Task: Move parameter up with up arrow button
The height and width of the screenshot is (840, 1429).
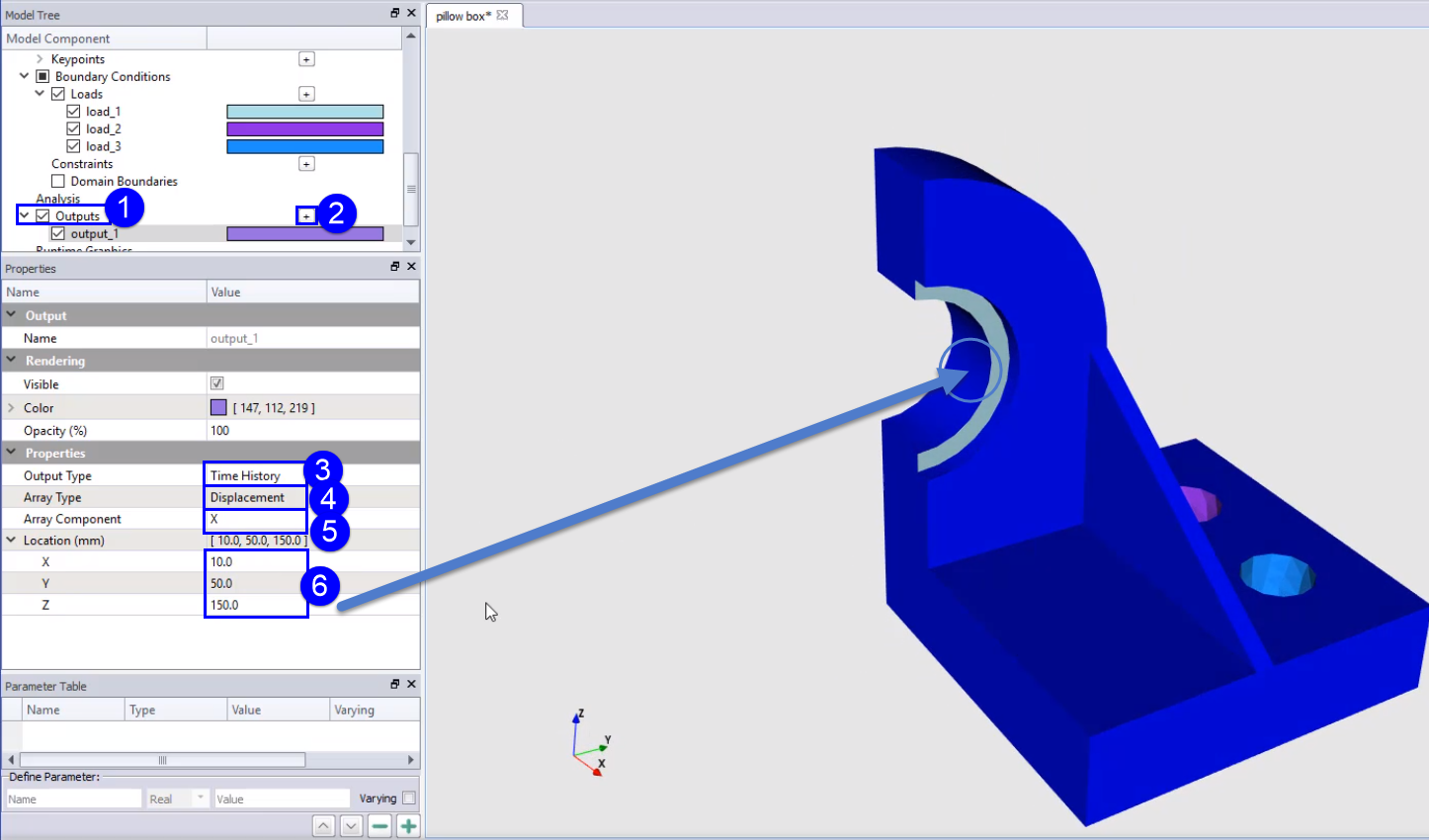Action: tap(323, 826)
